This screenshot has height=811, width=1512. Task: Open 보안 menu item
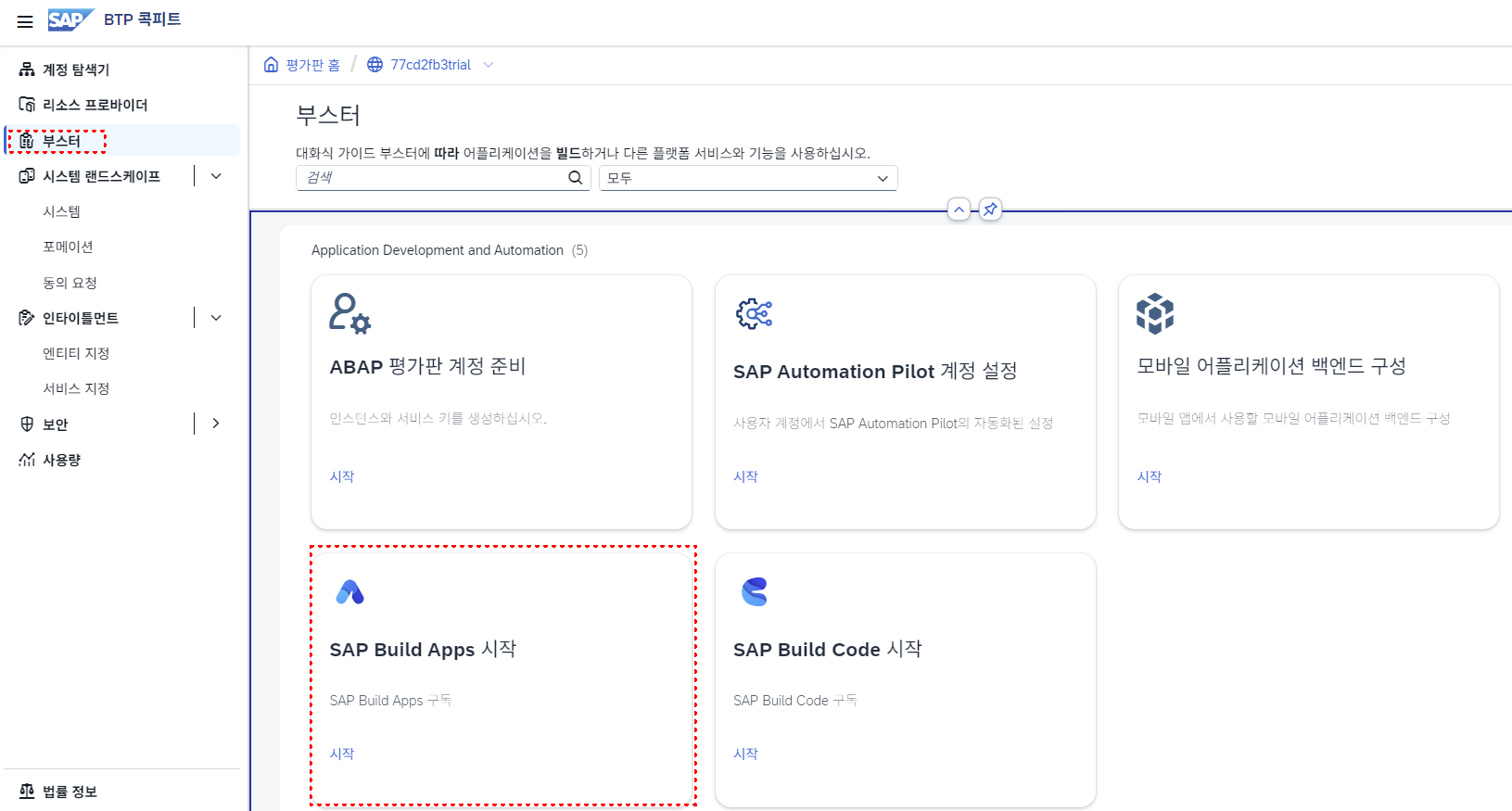56,425
